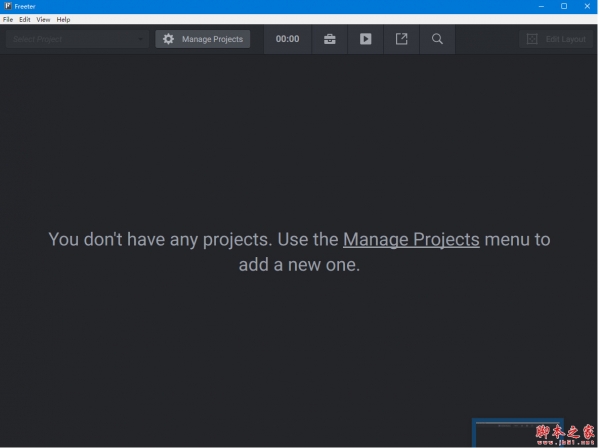Click the briefcase toolbar icon

[329, 39]
